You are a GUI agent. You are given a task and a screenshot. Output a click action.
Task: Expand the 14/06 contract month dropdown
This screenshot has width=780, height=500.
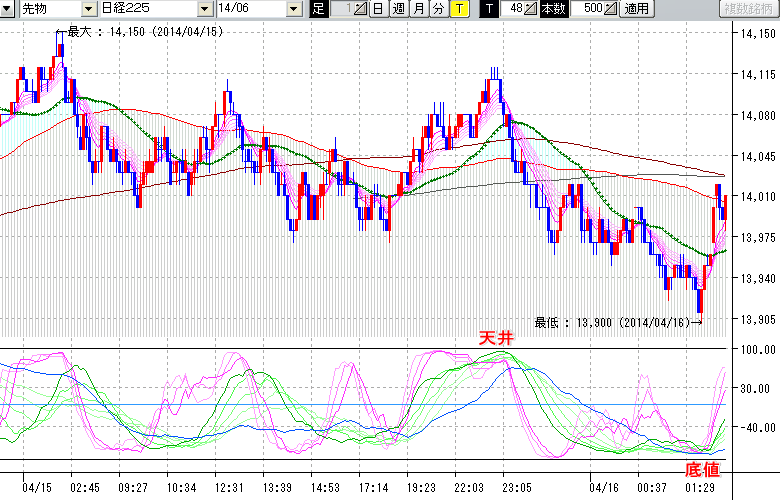(293, 9)
